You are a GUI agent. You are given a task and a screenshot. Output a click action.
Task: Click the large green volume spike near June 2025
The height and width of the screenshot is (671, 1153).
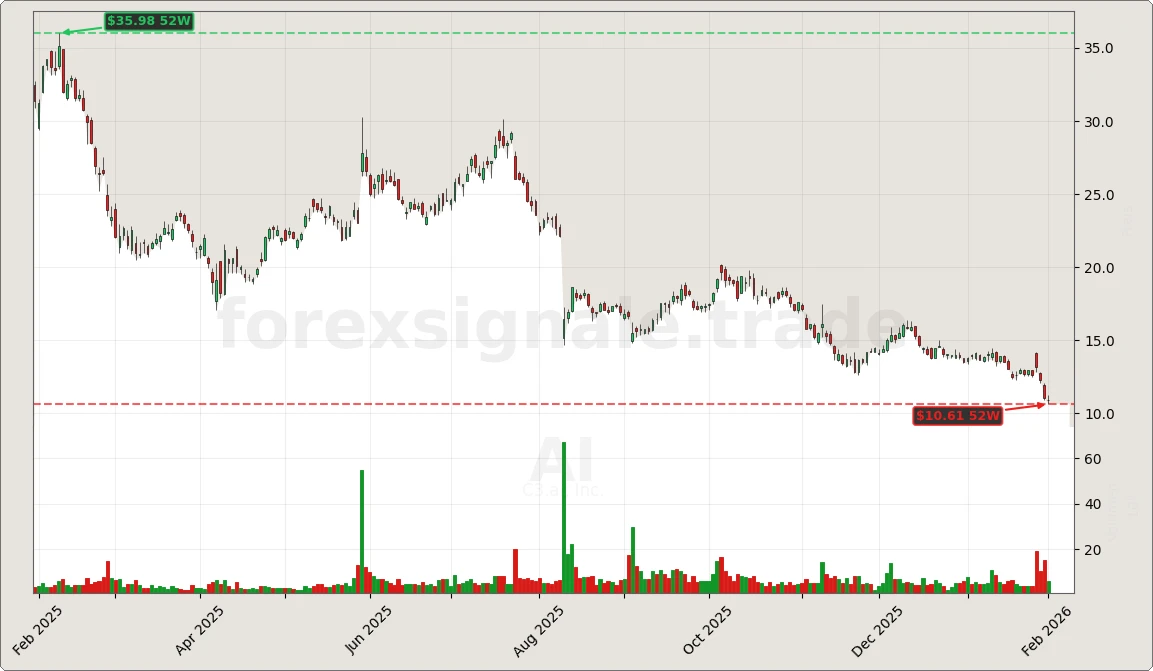[x=362, y=530]
